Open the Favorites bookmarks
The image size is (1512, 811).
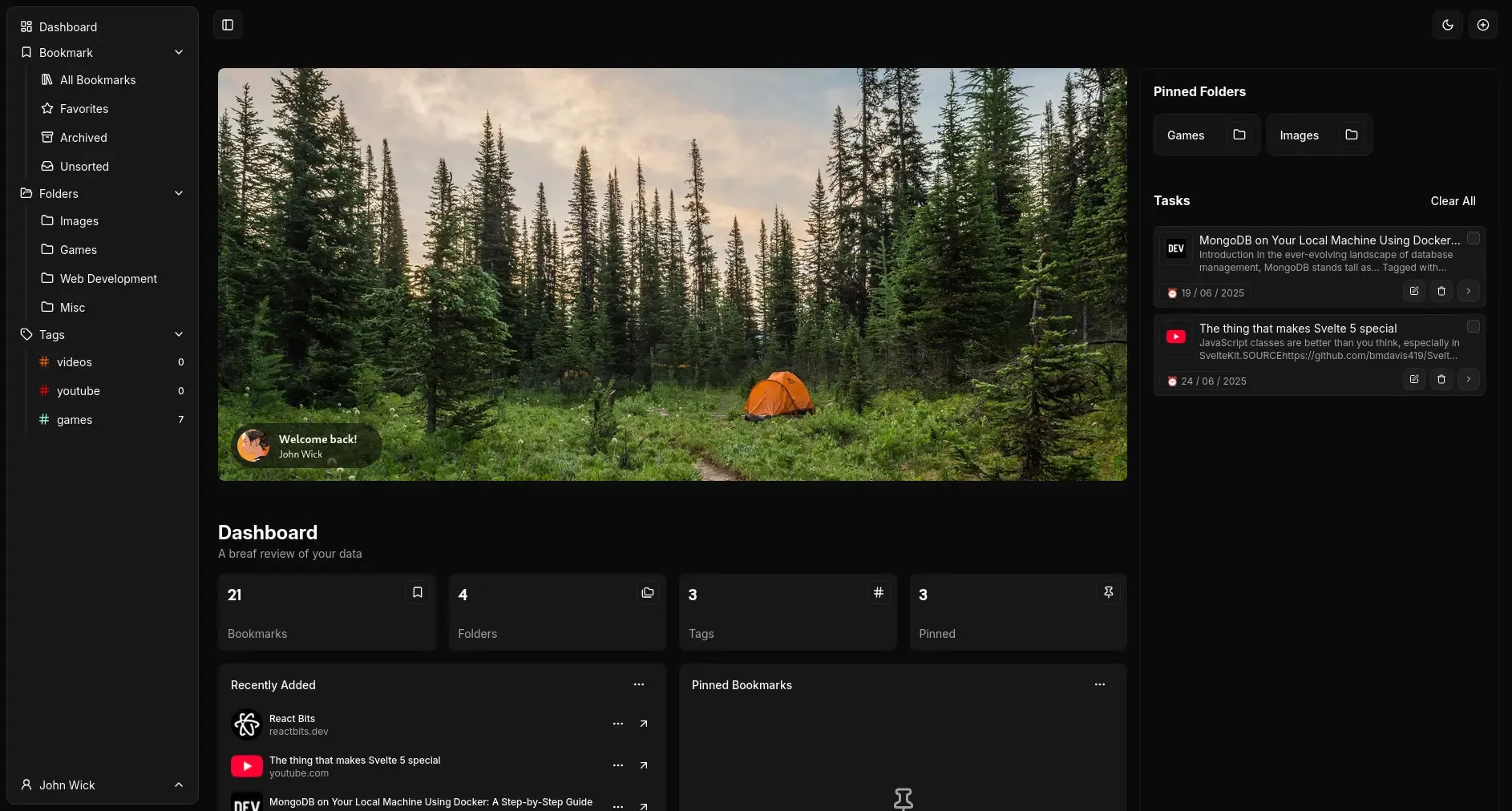(84, 109)
